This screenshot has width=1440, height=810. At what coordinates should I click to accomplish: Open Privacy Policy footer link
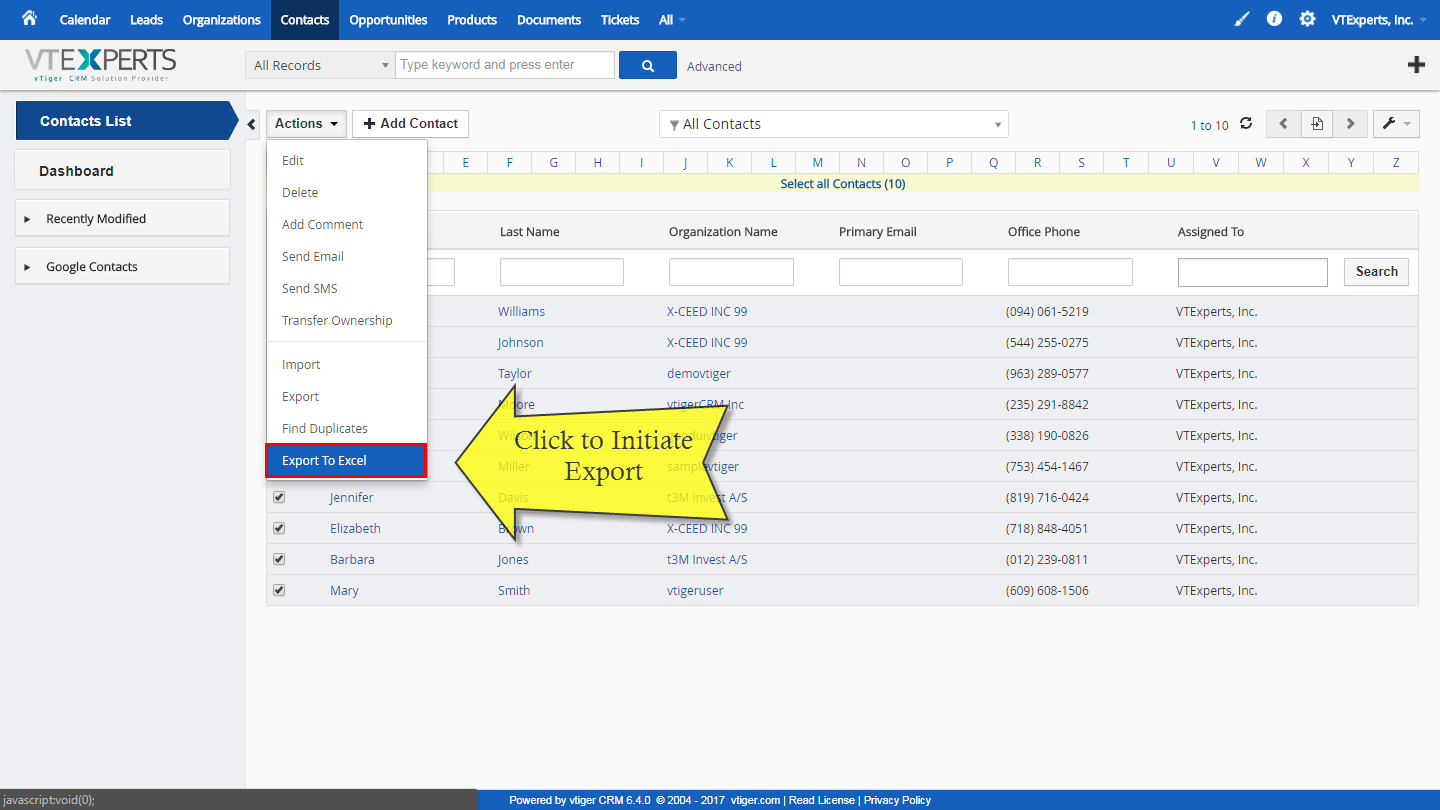coord(897,800)
